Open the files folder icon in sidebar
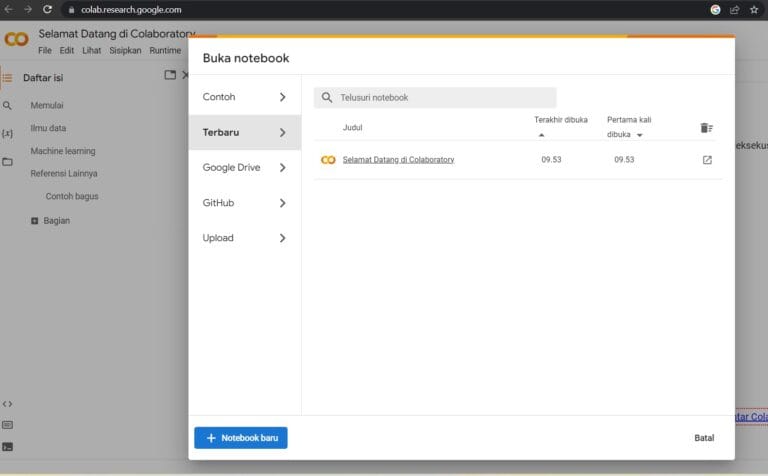This screenshot has height=476, width=768. [8, 161]
